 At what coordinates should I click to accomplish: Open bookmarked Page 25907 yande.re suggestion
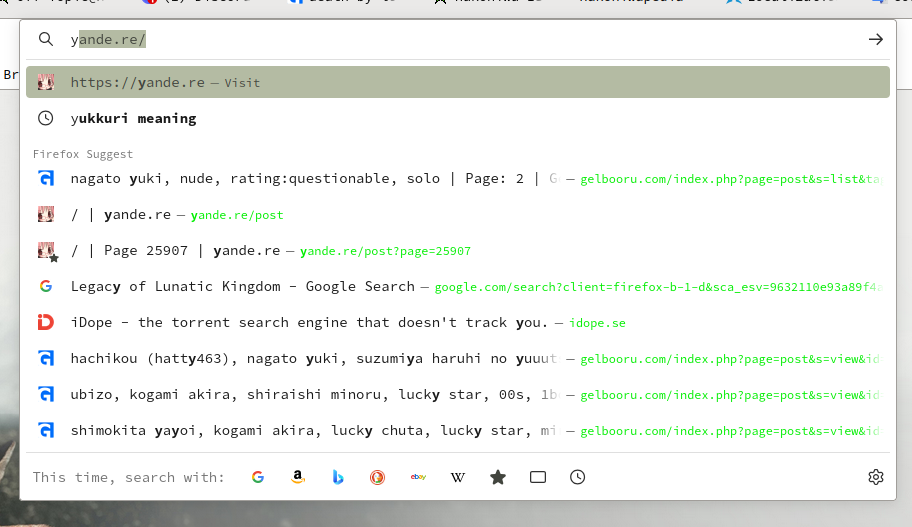458,251
